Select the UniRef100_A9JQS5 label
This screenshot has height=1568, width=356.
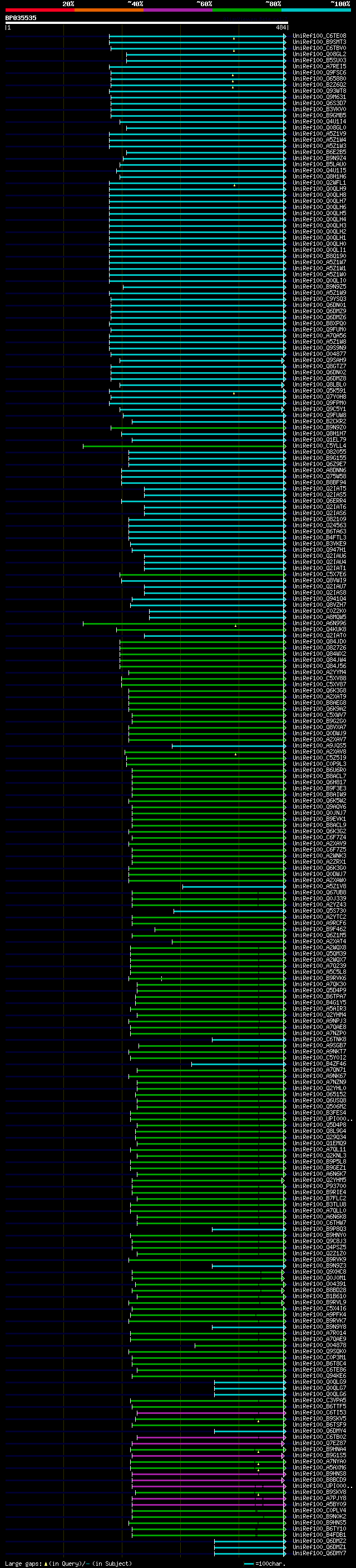319,746
